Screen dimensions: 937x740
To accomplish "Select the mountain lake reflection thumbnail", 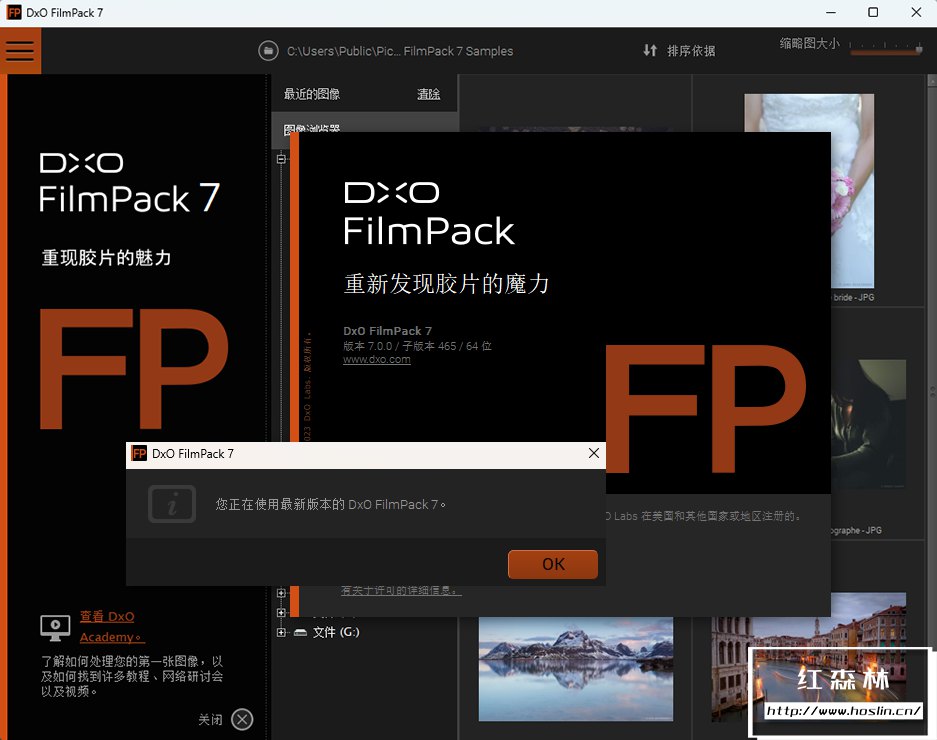I will 575,669.
